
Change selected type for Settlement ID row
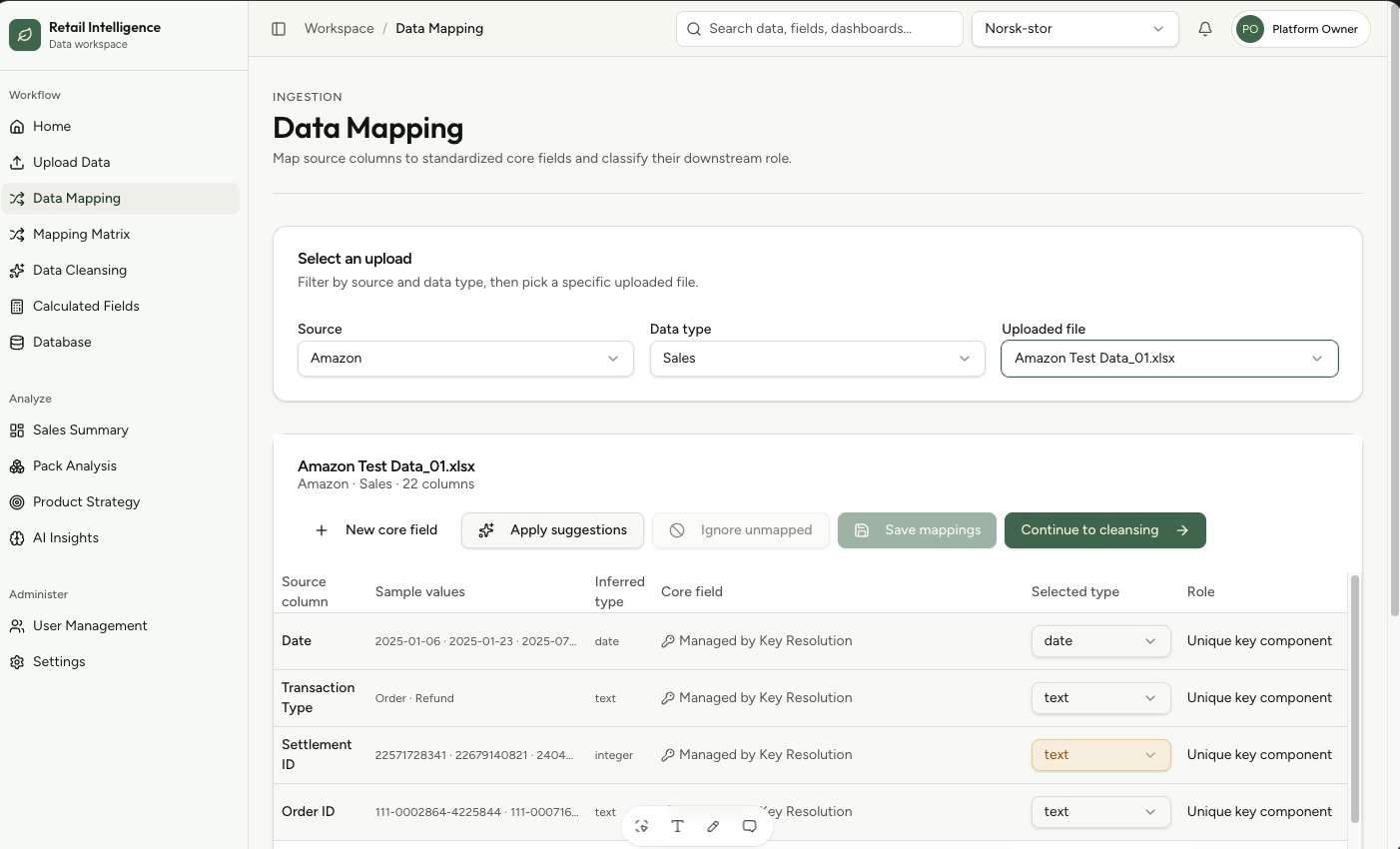click(1100, 755)
